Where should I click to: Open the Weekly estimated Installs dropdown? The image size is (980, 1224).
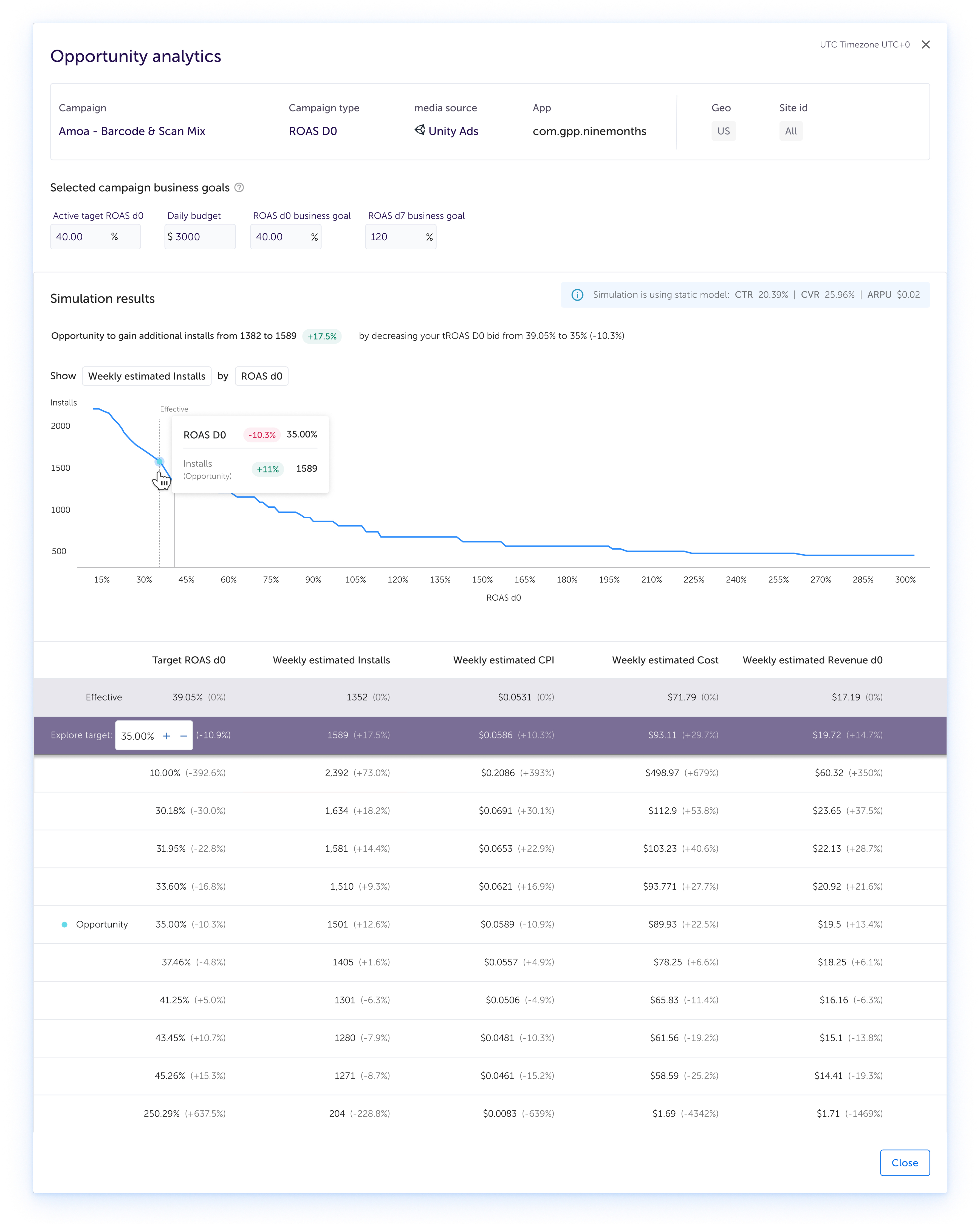(146, 377)
